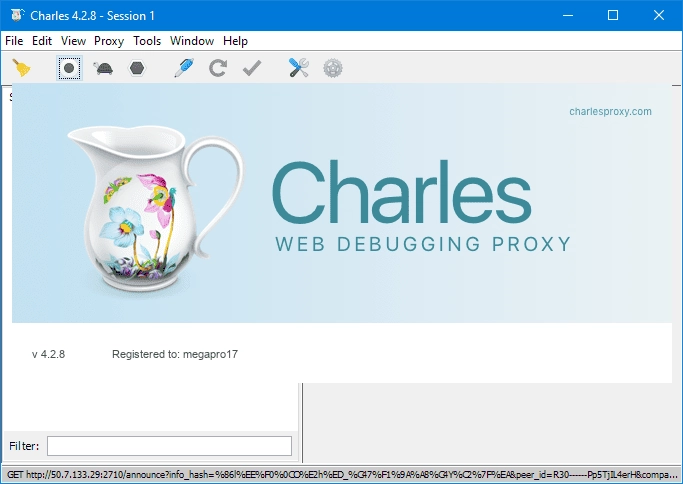Clear the session with the broom icon

coord(21,68)
